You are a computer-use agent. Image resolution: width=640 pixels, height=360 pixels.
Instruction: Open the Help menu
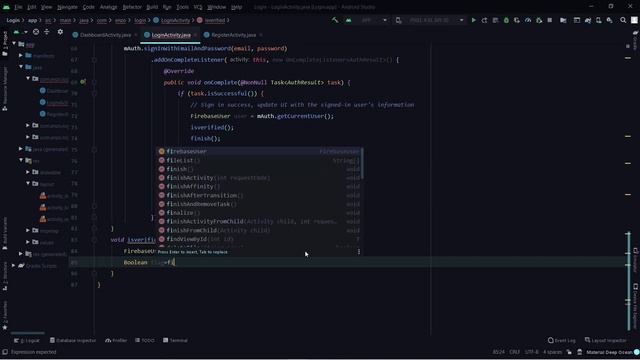(x=236, y=7)
